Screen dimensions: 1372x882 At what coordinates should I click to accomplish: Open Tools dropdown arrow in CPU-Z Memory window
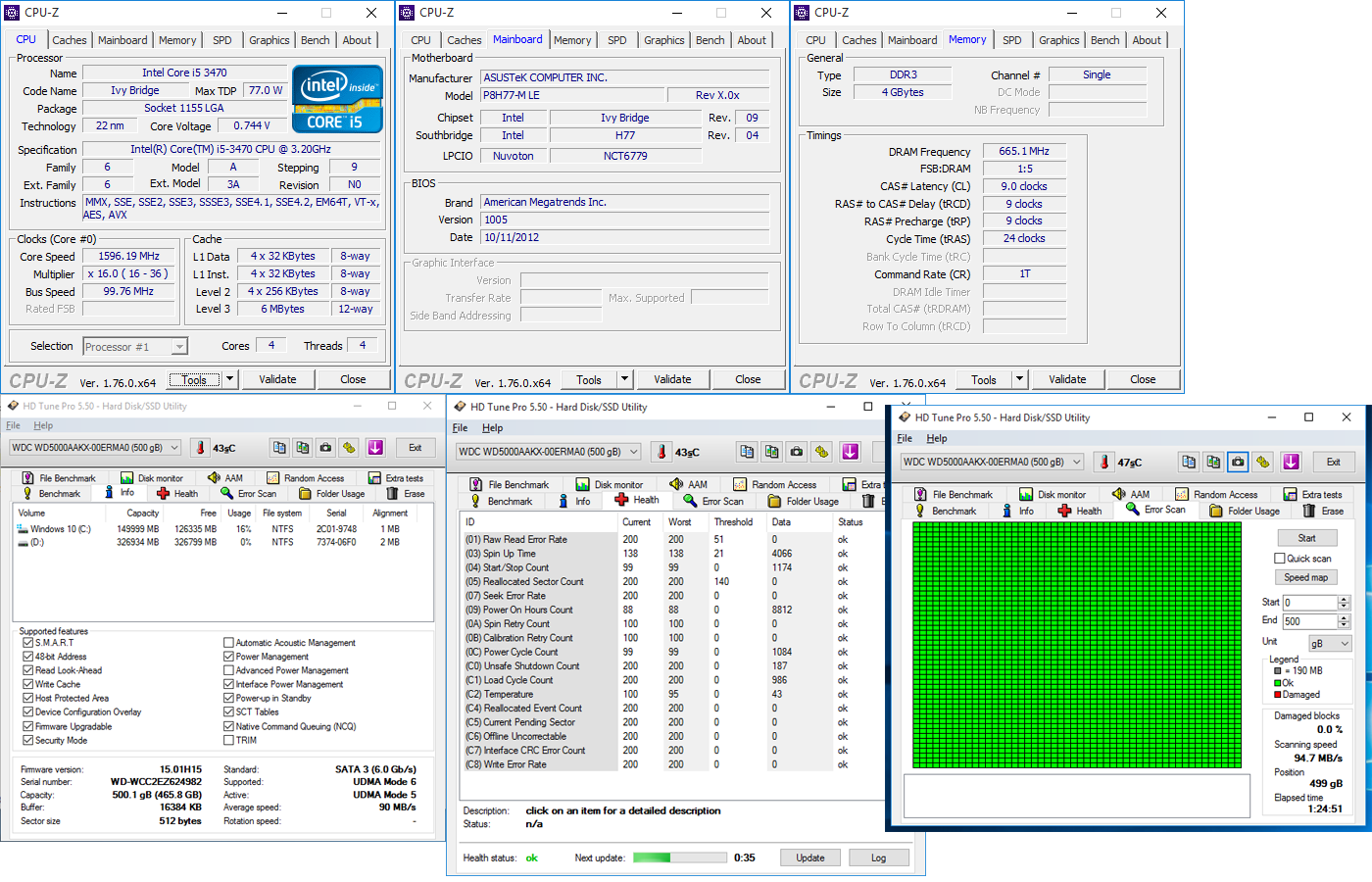click(1019, 379)
